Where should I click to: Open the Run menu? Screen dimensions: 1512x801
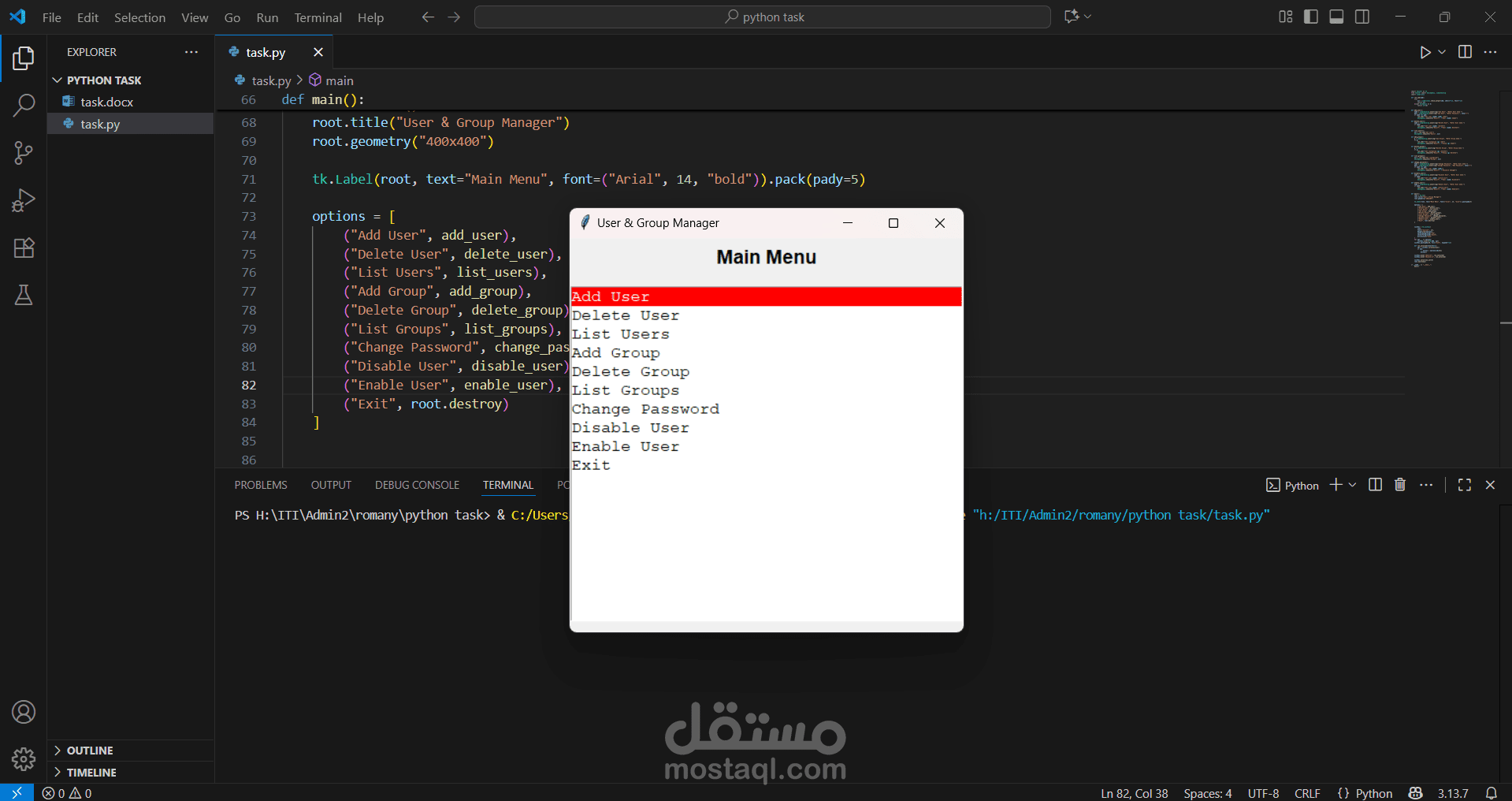click(267, 17)
